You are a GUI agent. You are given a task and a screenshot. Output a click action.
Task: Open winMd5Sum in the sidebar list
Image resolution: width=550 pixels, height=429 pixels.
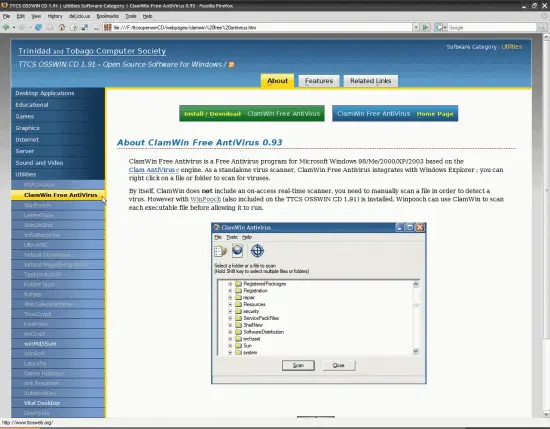pyautogui.click(x=58, y=344)
